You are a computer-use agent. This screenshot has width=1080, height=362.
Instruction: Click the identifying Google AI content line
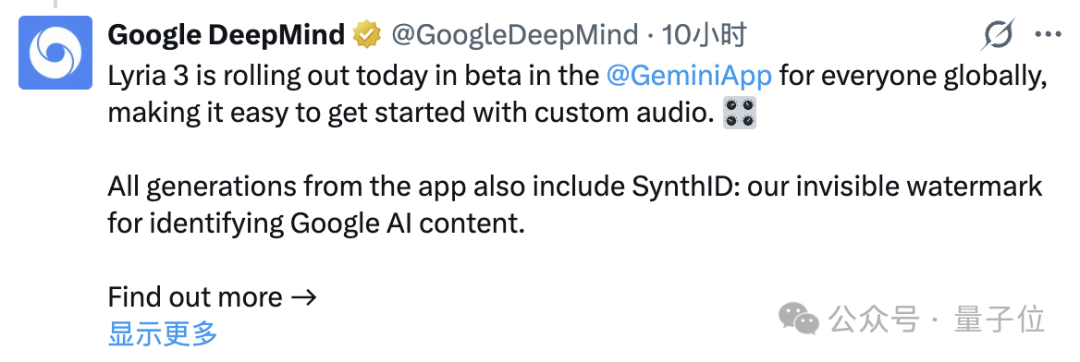tap(316, 224)
